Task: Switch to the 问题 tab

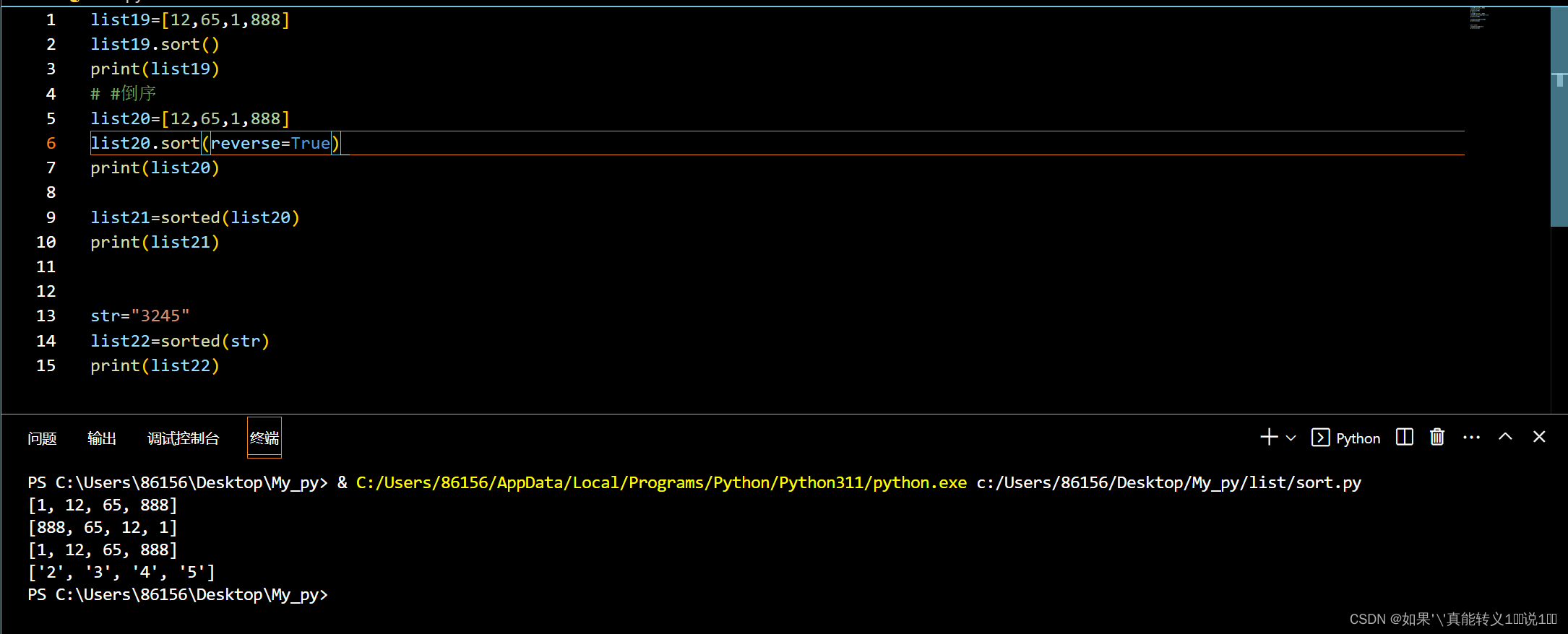Action: pos(42,438)
